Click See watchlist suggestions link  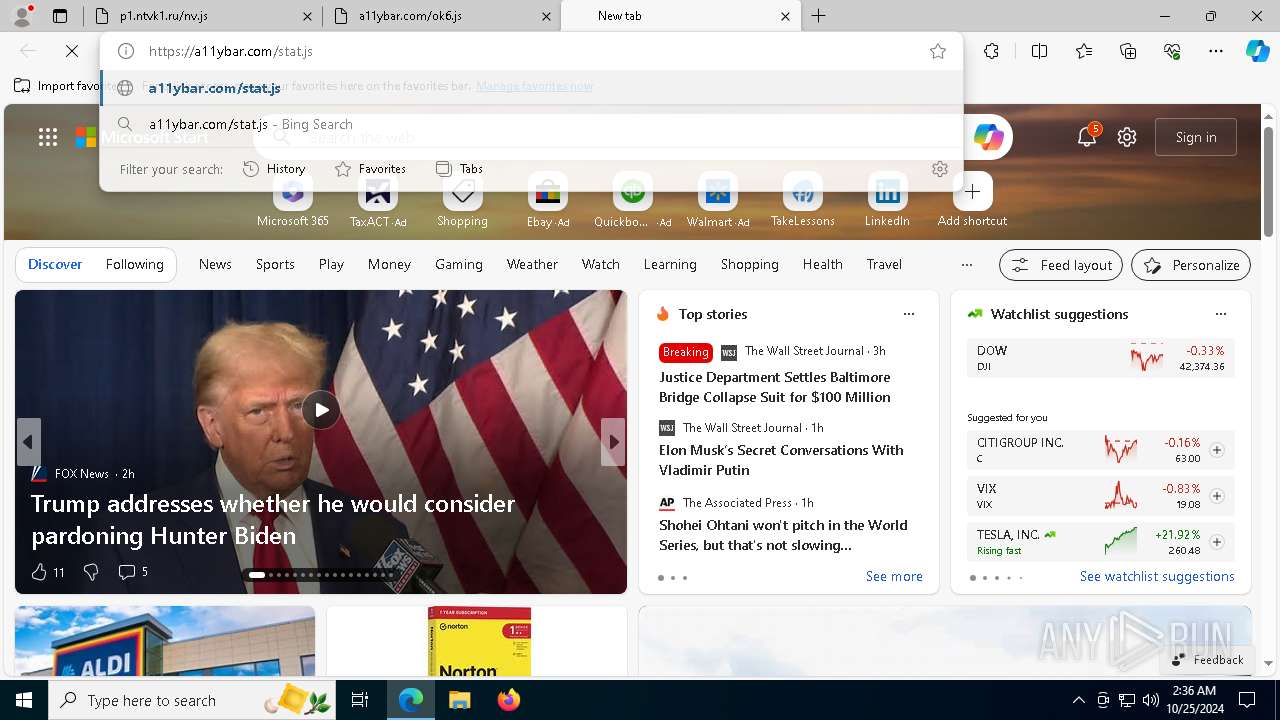coord(1157,576)
